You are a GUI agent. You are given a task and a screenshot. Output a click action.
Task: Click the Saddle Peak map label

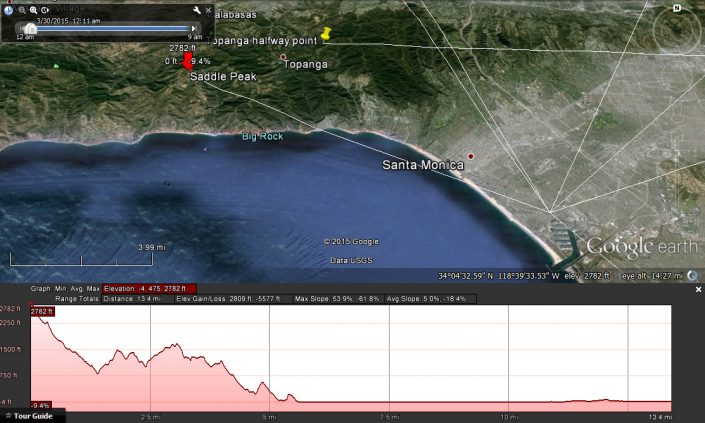(x=223, y=76)
